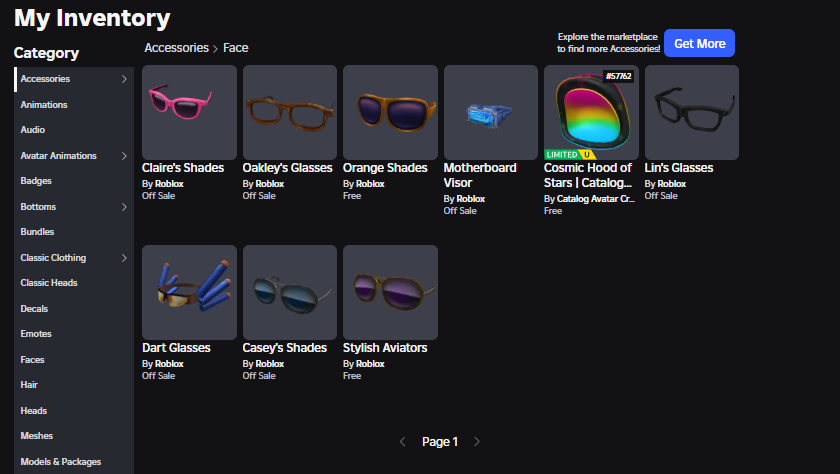Click the Page 1 indicator text
The width and height of the screenshot is (840, 474).
(440, 442)
